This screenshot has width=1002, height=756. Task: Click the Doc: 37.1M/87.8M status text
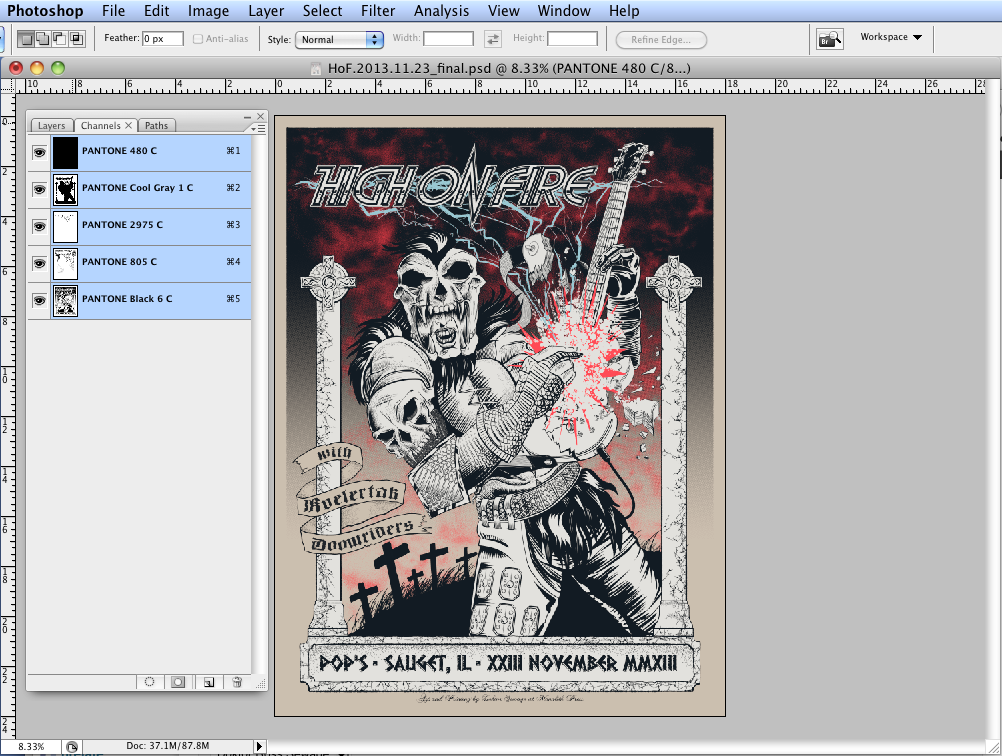pos(167,746)
